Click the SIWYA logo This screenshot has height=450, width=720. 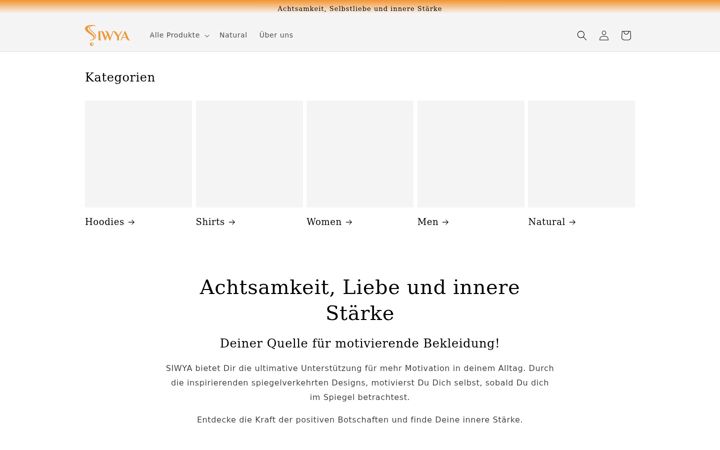(x=107, y=35)
